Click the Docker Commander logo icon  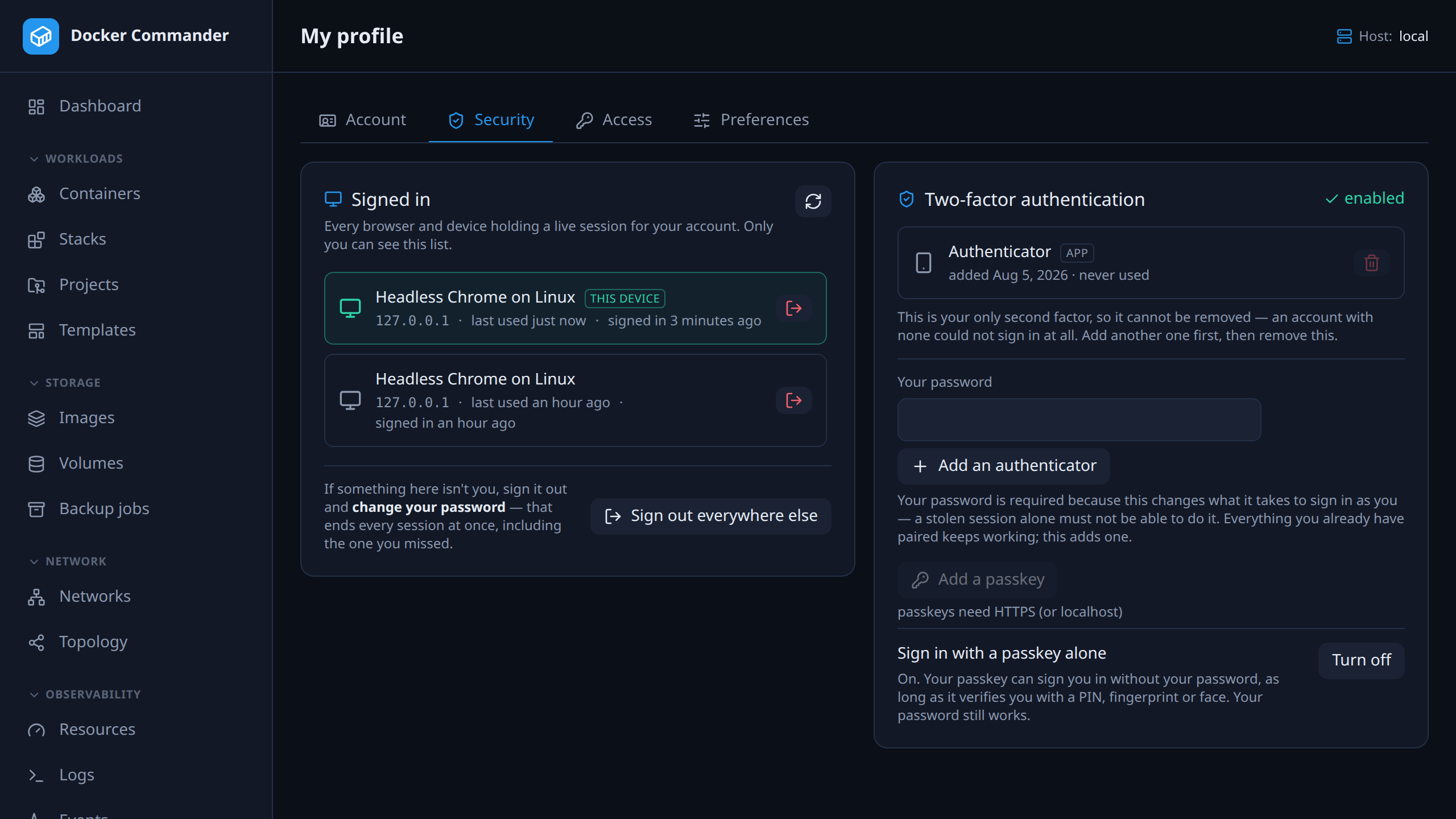pos(40,36)
